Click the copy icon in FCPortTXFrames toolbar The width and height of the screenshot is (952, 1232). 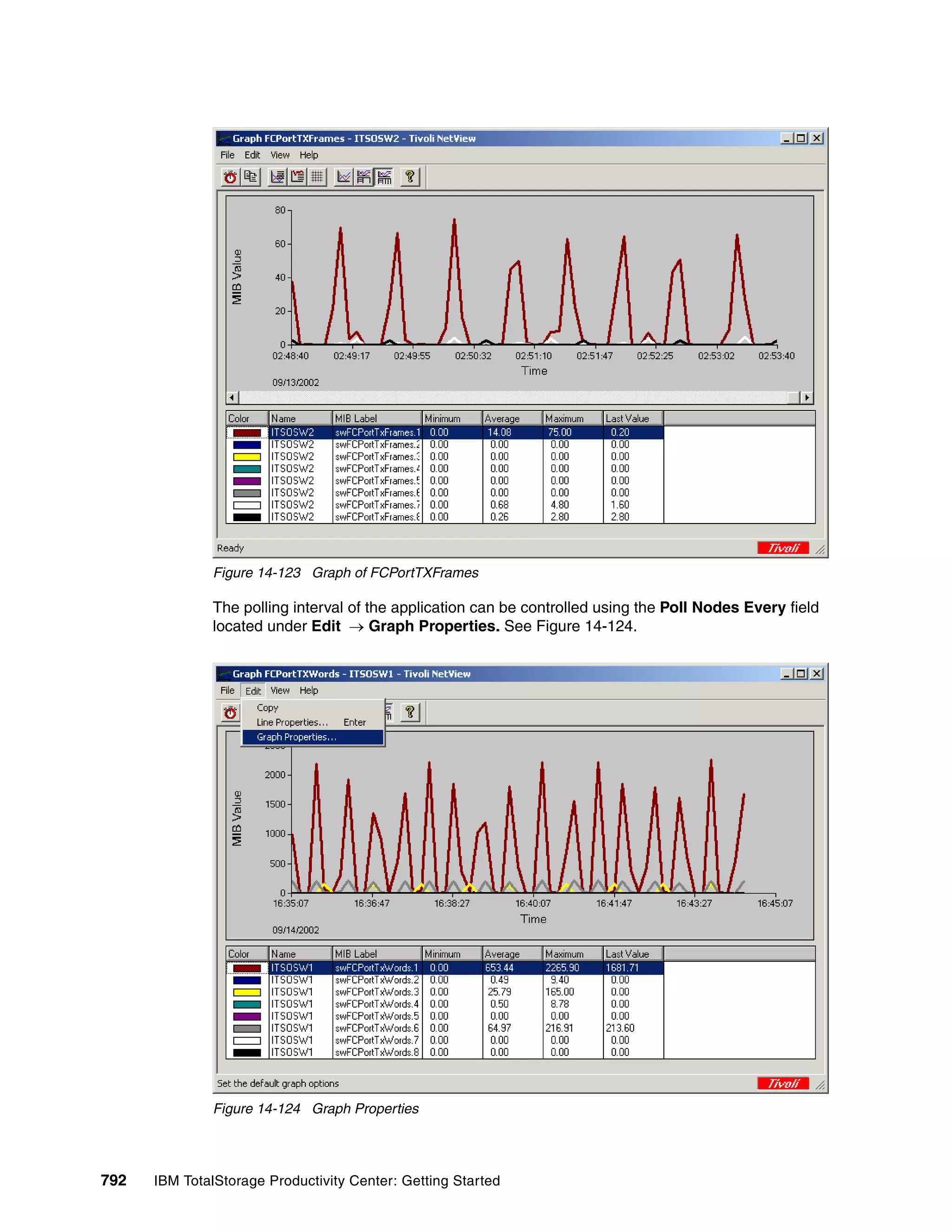(251, 177)
